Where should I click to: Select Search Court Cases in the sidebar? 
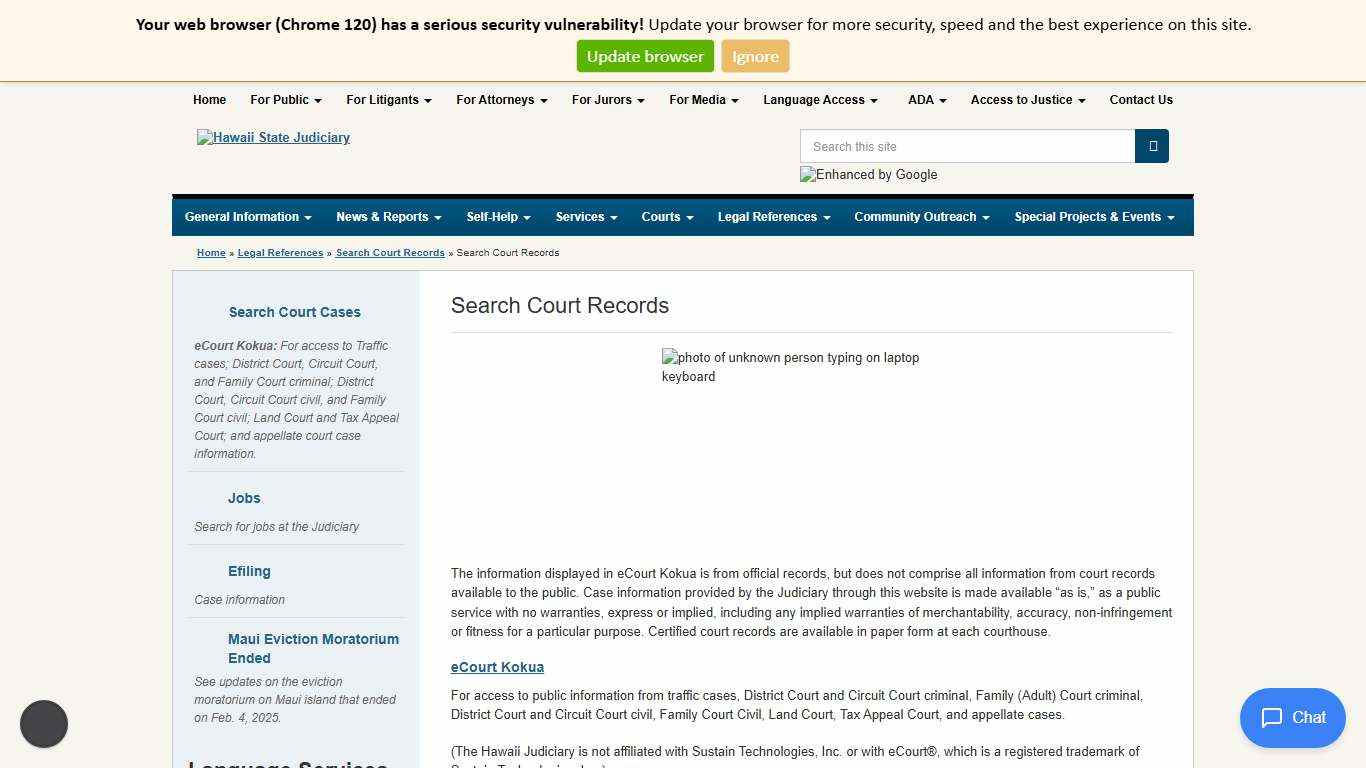pos(294,312)
